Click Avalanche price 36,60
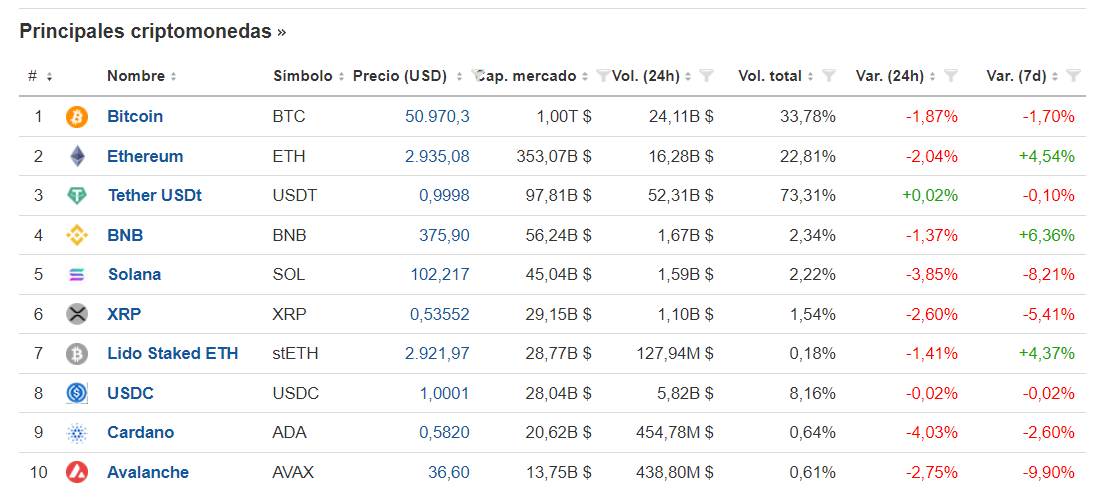Image resolution: width=1106 pixels, height=502 pixels. [x=449, y=472]
